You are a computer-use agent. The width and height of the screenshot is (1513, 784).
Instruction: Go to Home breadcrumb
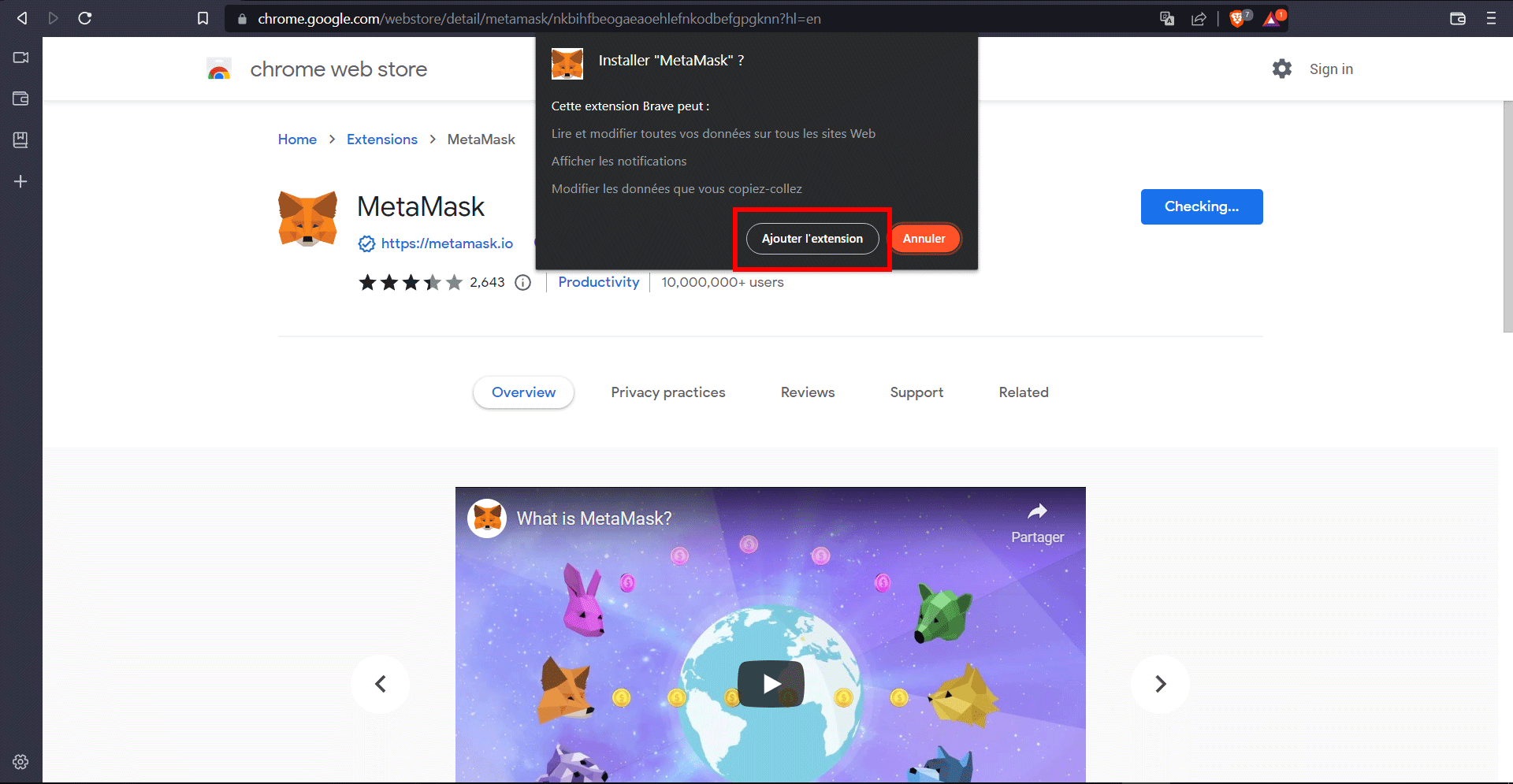(297, 139)
